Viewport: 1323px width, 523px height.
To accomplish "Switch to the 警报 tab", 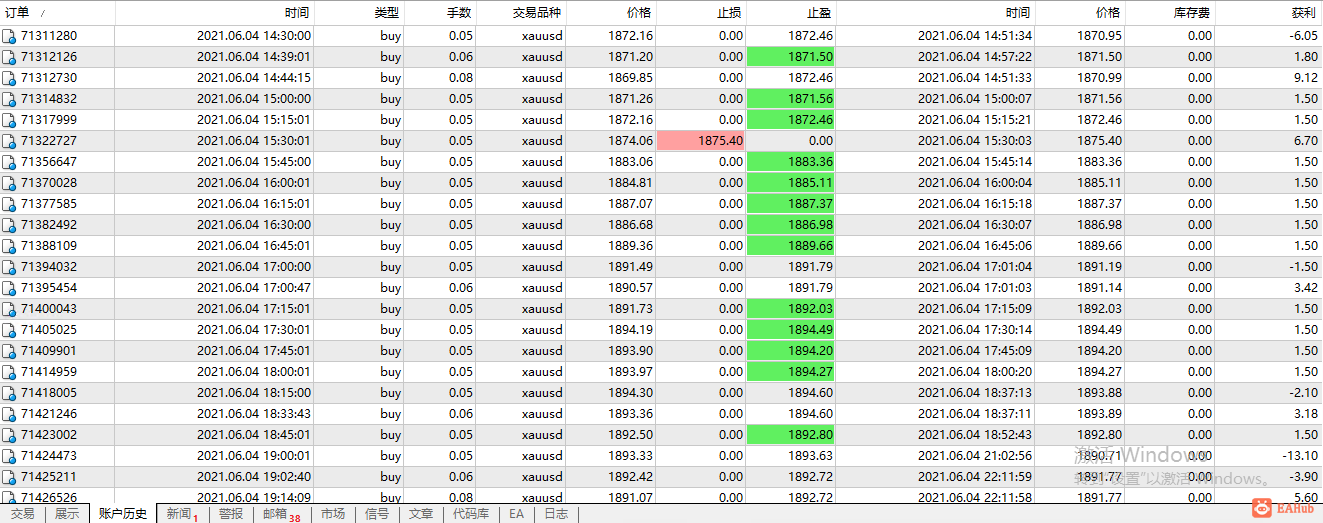I will point(231,514).
